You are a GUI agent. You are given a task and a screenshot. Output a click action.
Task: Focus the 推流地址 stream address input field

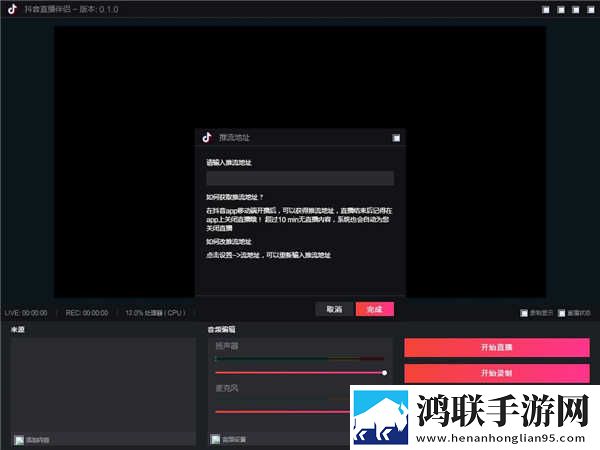(300, 178)
